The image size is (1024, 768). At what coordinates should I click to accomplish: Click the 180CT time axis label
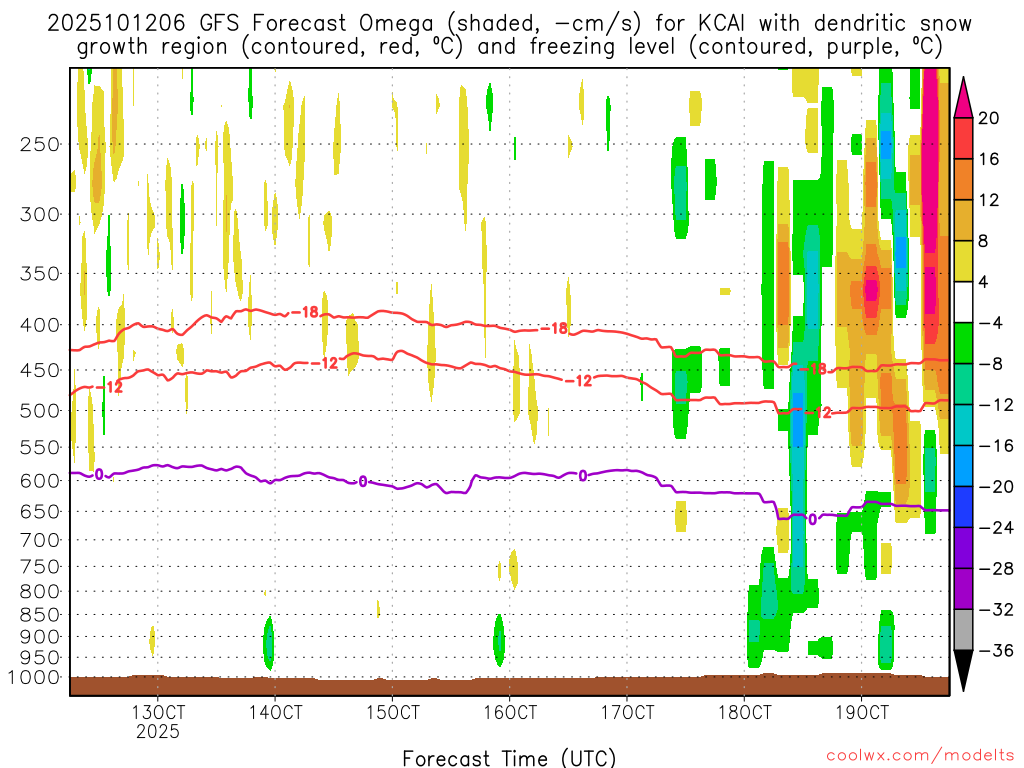(744, 712)
